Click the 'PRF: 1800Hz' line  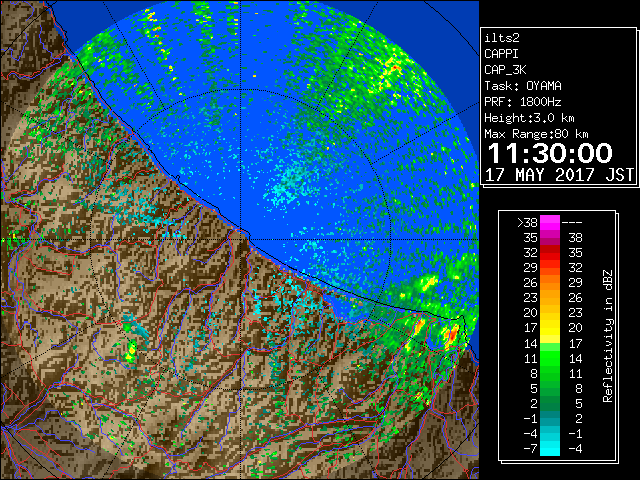point(523,102)
